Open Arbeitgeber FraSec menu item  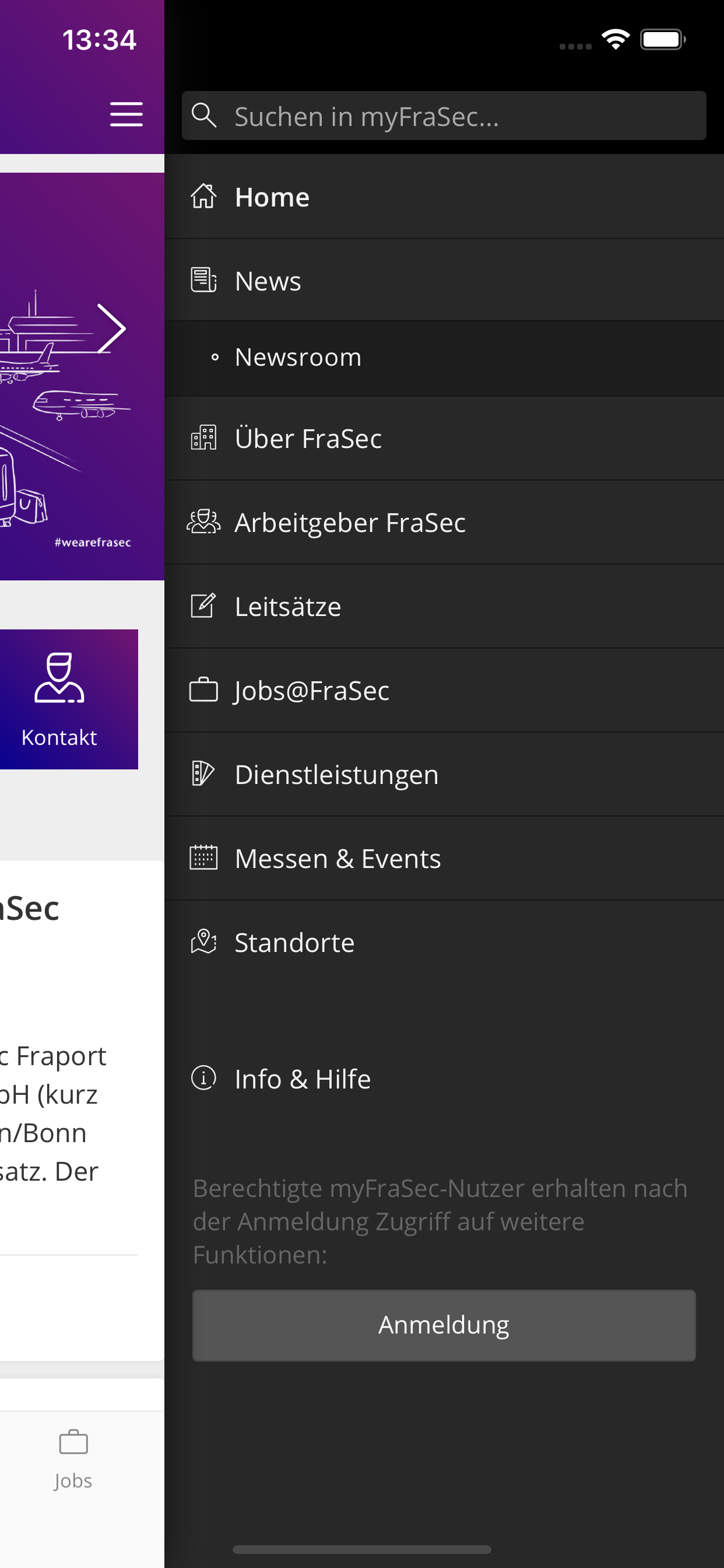[x=350, y=522]
